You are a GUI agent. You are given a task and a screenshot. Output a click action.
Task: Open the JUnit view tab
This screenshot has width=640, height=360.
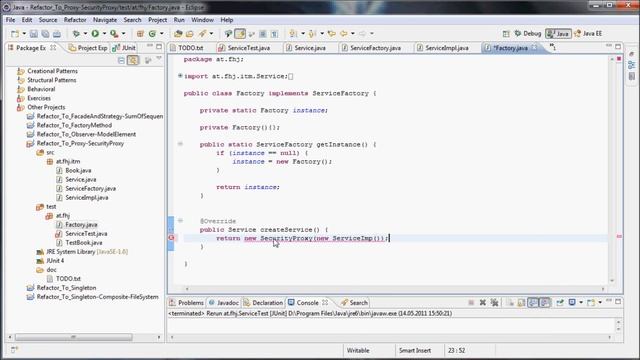124,48
